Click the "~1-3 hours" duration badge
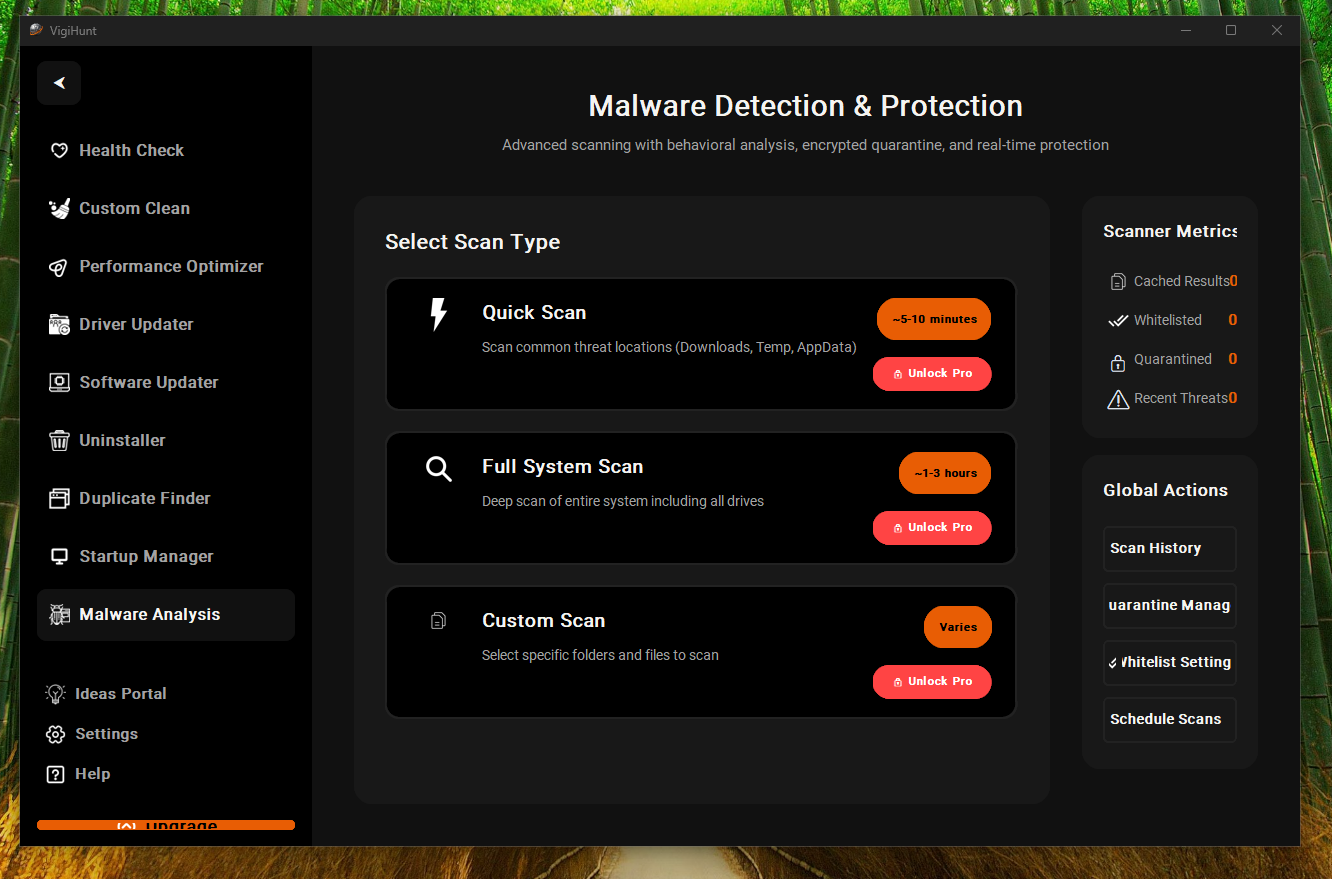The image size is (1332, 879). [x=945, y=473]
